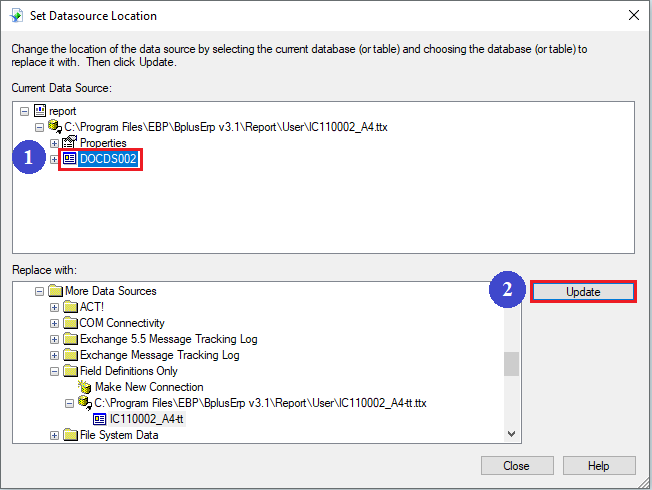Close the Set Datasource Location dialog
The width and height of the screenshot is (652, 490).
click(x=632, y=16)
